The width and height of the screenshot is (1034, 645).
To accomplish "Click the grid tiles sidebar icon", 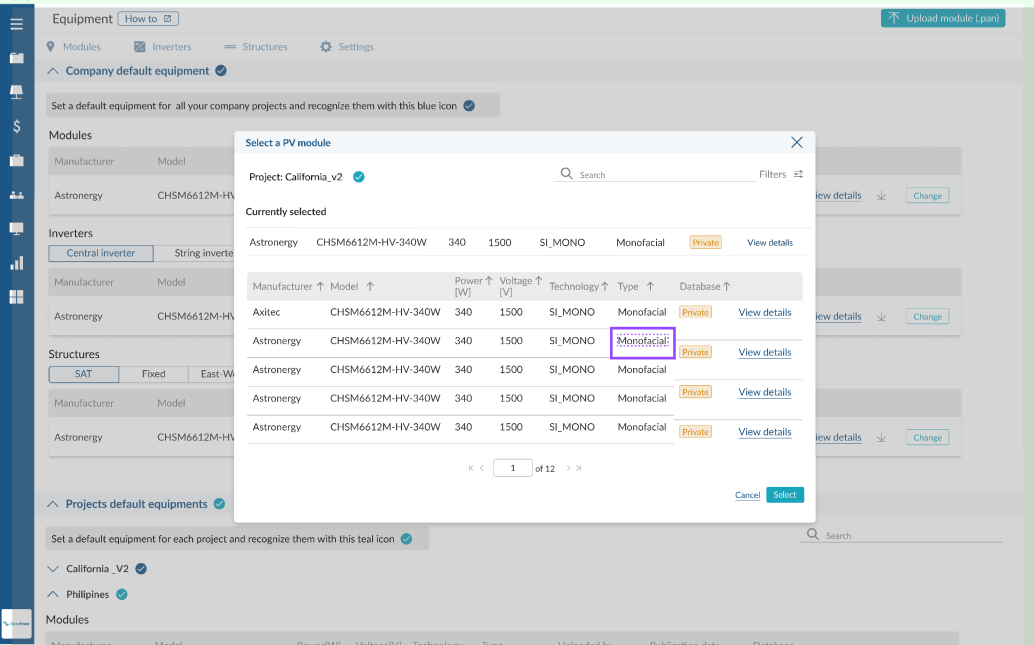I will click(16, 297).
